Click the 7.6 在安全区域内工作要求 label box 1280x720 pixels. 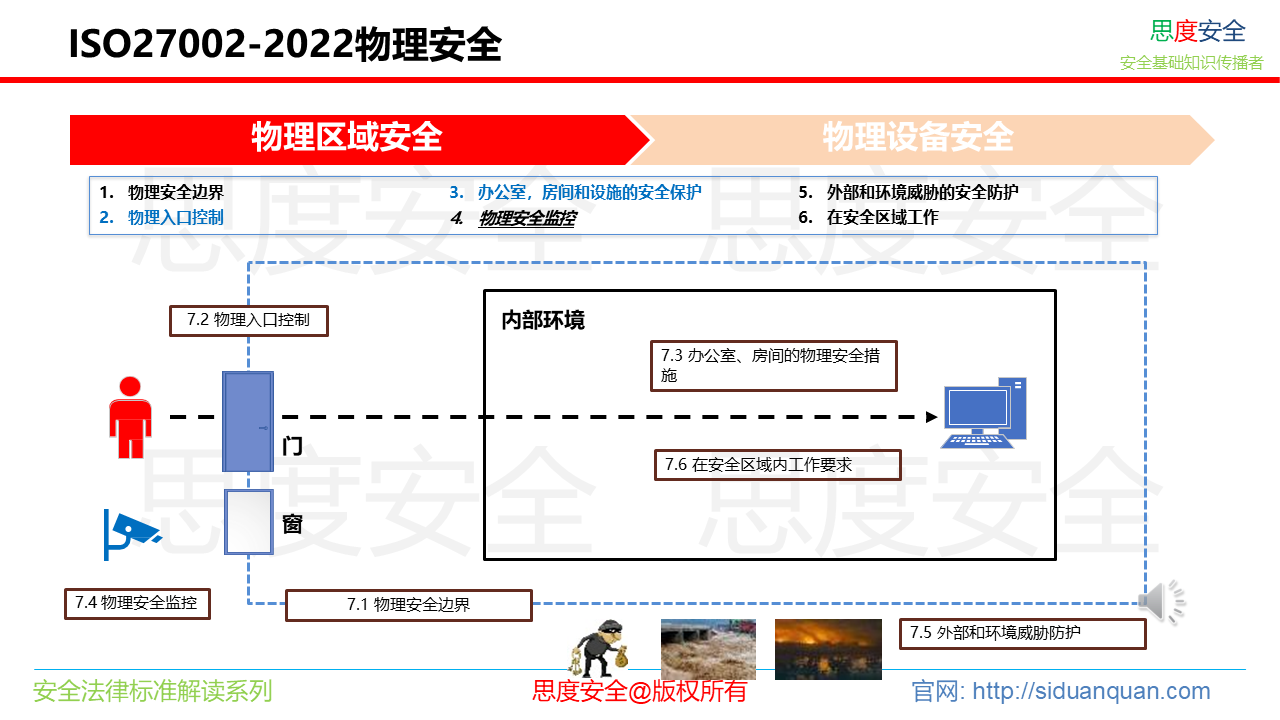(x=777, y=465)
